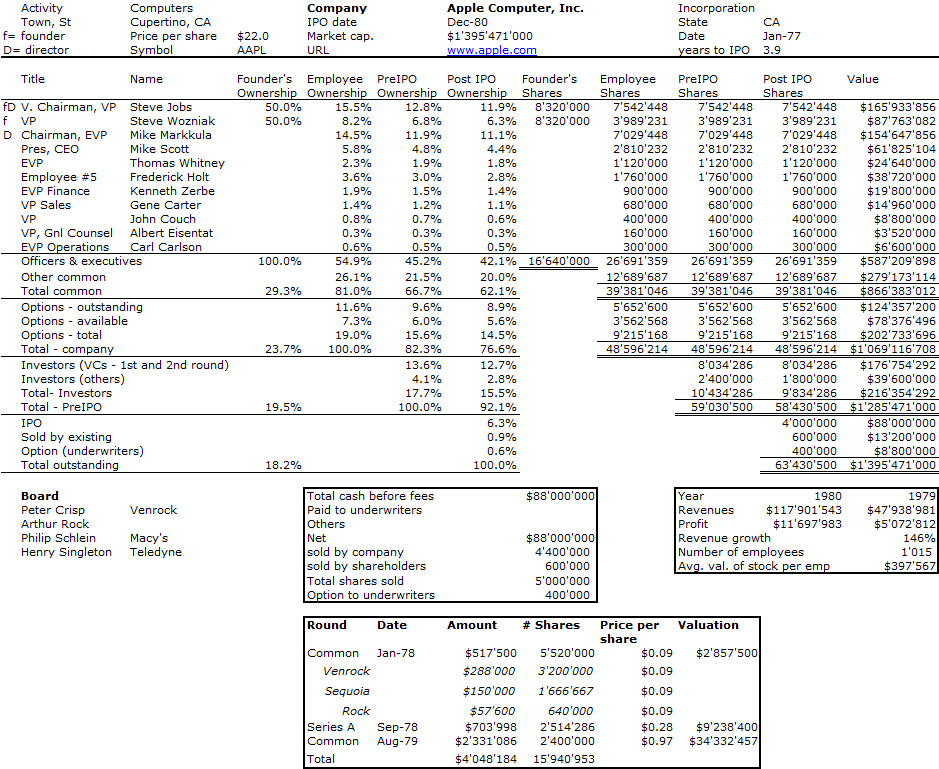Click the Arthur Rock board member cell

(54, 524)
